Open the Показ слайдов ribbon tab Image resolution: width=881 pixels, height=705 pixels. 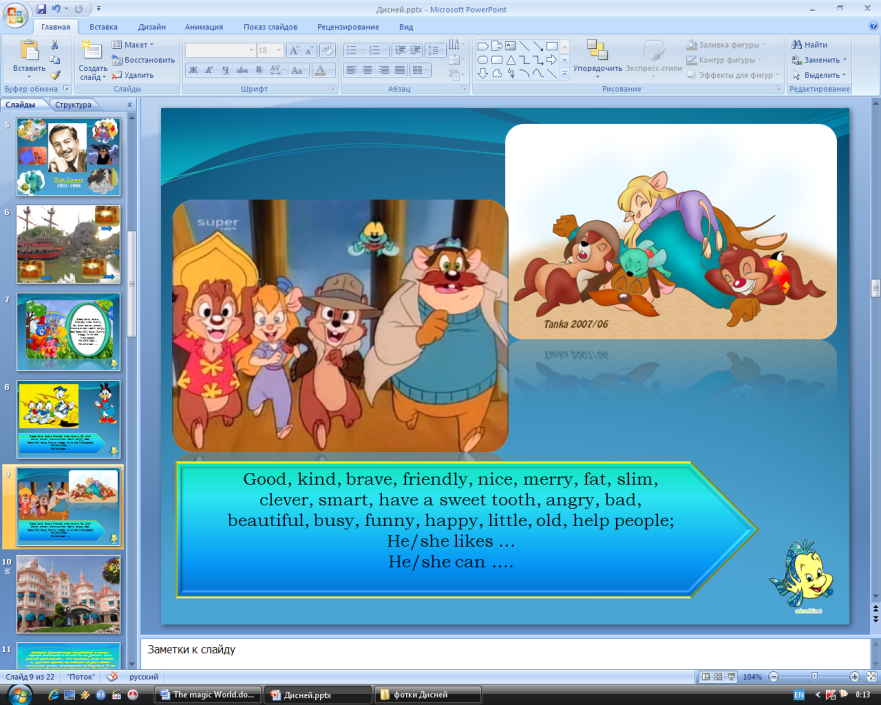tap(270, 27)
